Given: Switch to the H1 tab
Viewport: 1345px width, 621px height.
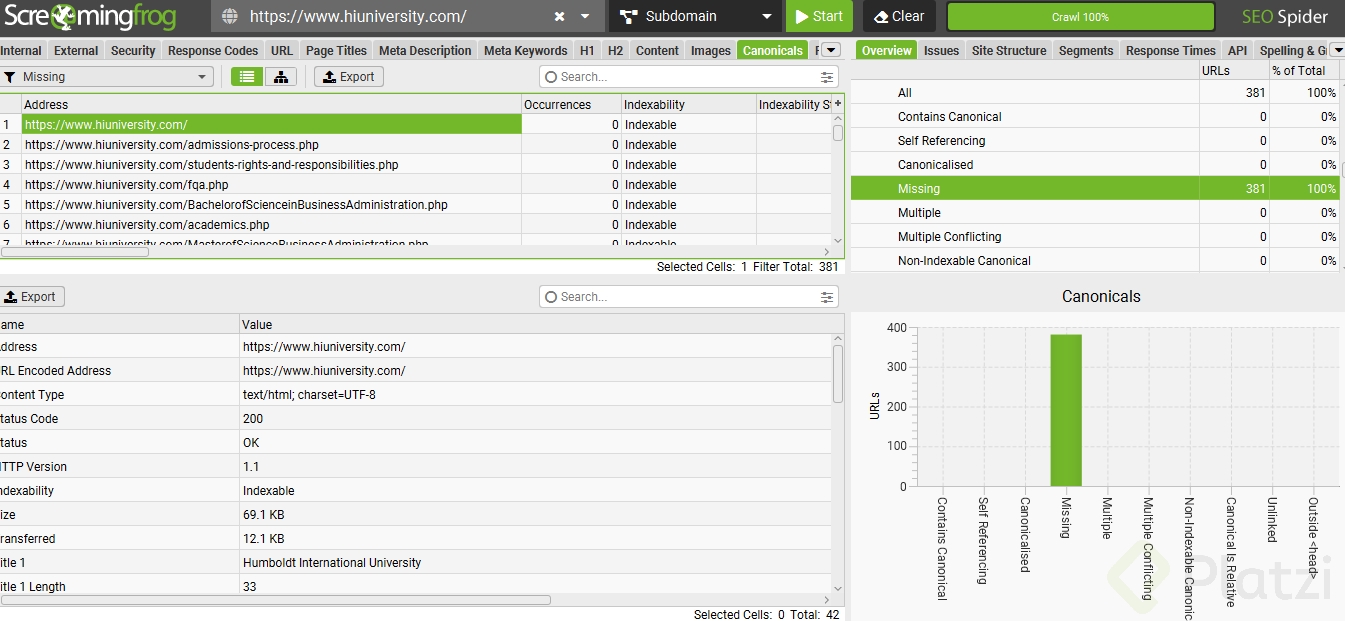Looking at the screenshot, I should [x=587, y=51].
